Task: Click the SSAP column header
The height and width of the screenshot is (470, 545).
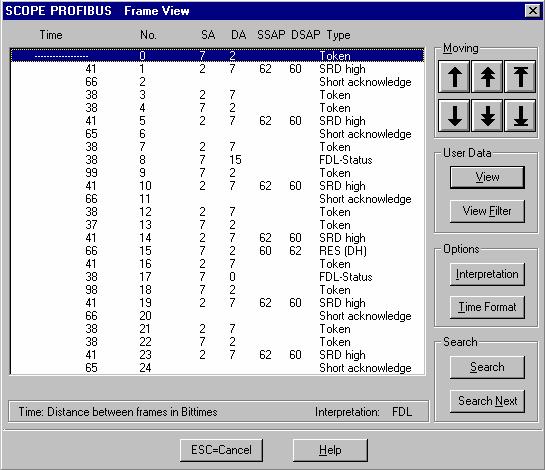Action: click(271, 35)
